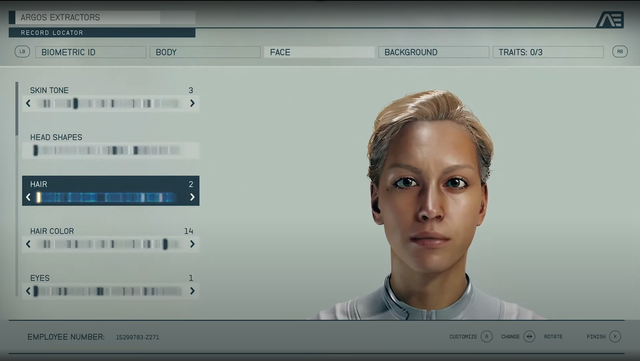This screenshot has width=640, height=361.
Task: Previous Hair style left arrow
Action: [x=28, y=197]
